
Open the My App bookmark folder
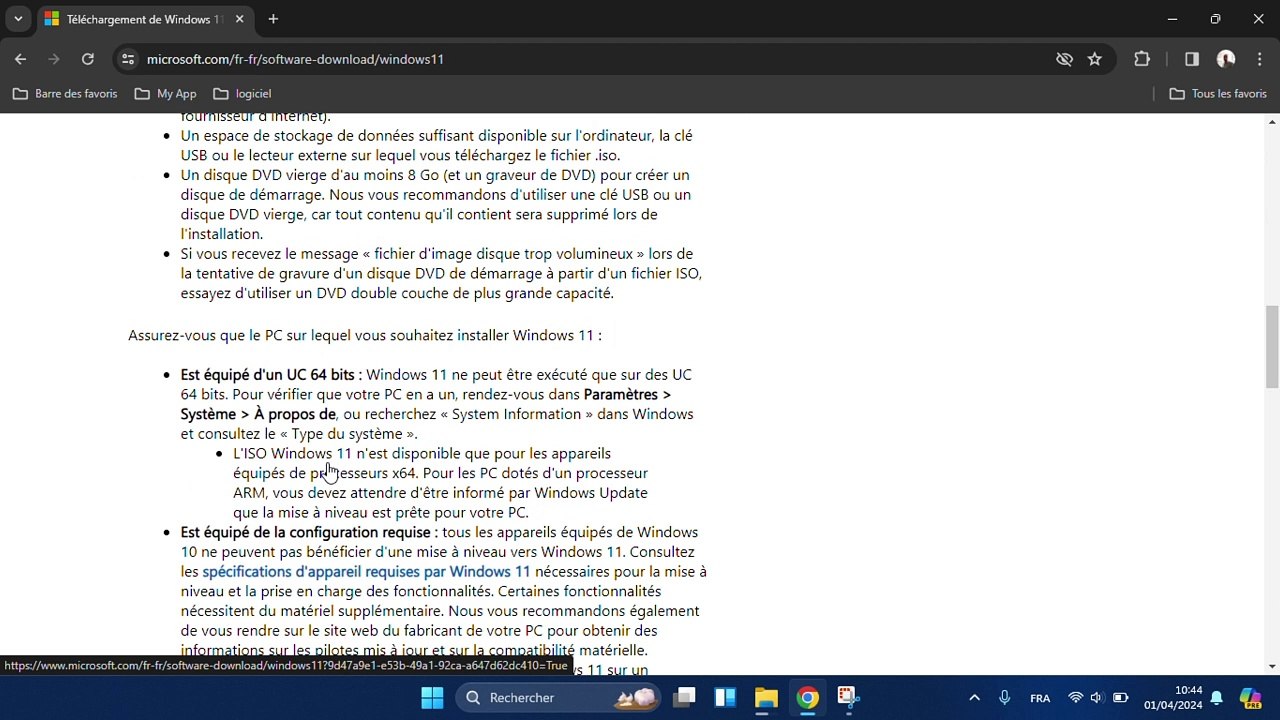click(x=166, y=94)
